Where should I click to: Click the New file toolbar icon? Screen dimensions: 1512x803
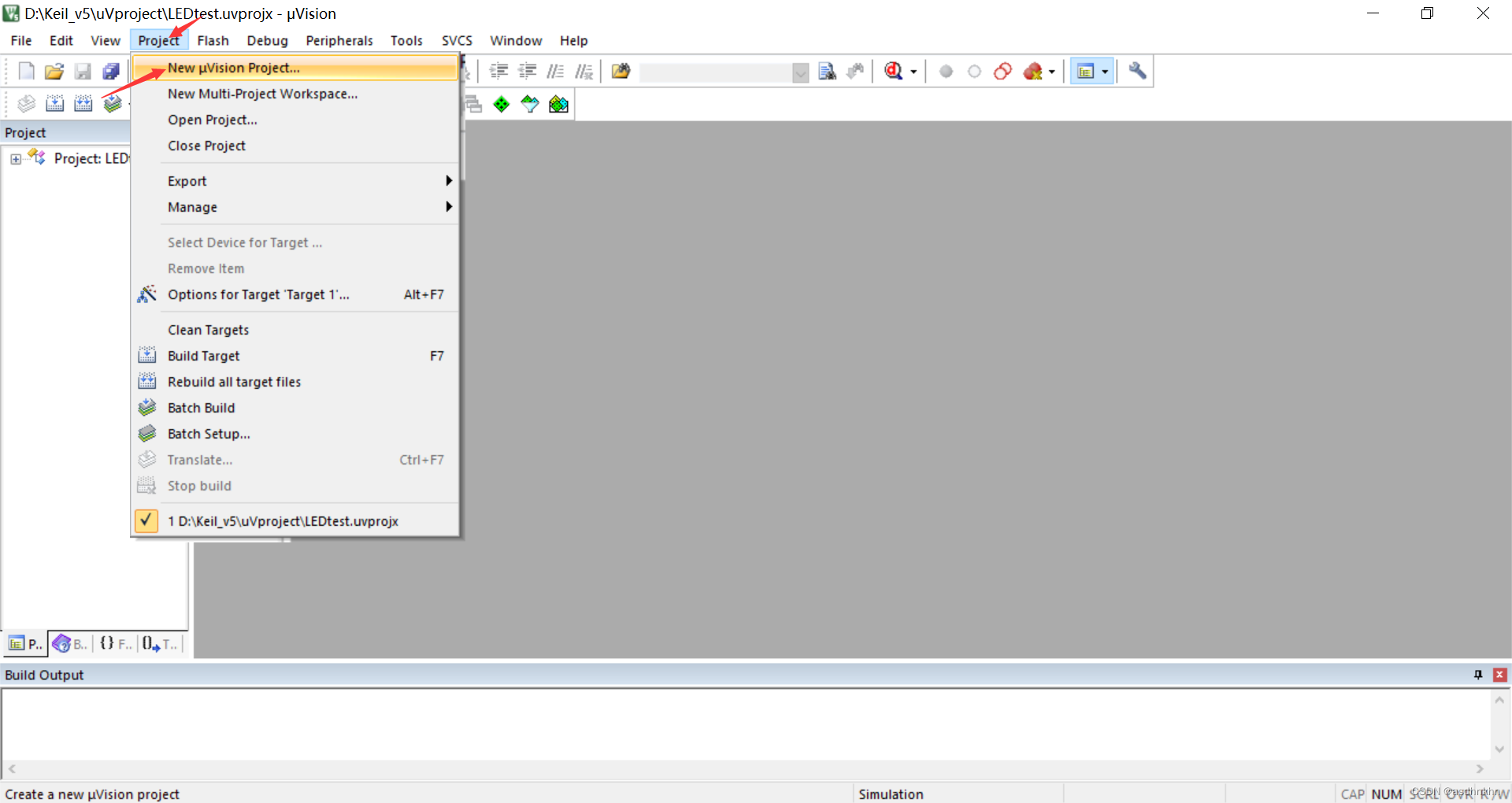(26, 72)
